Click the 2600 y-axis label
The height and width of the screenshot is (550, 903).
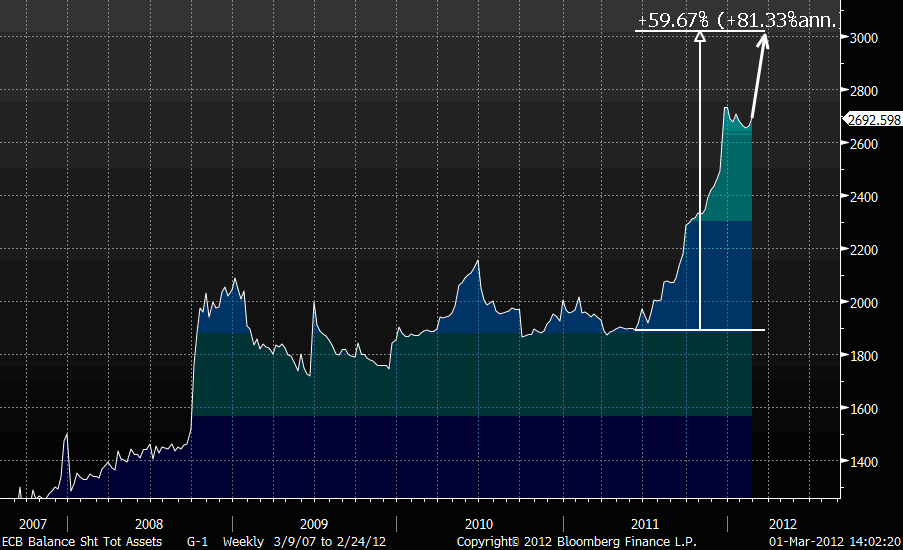863,144
